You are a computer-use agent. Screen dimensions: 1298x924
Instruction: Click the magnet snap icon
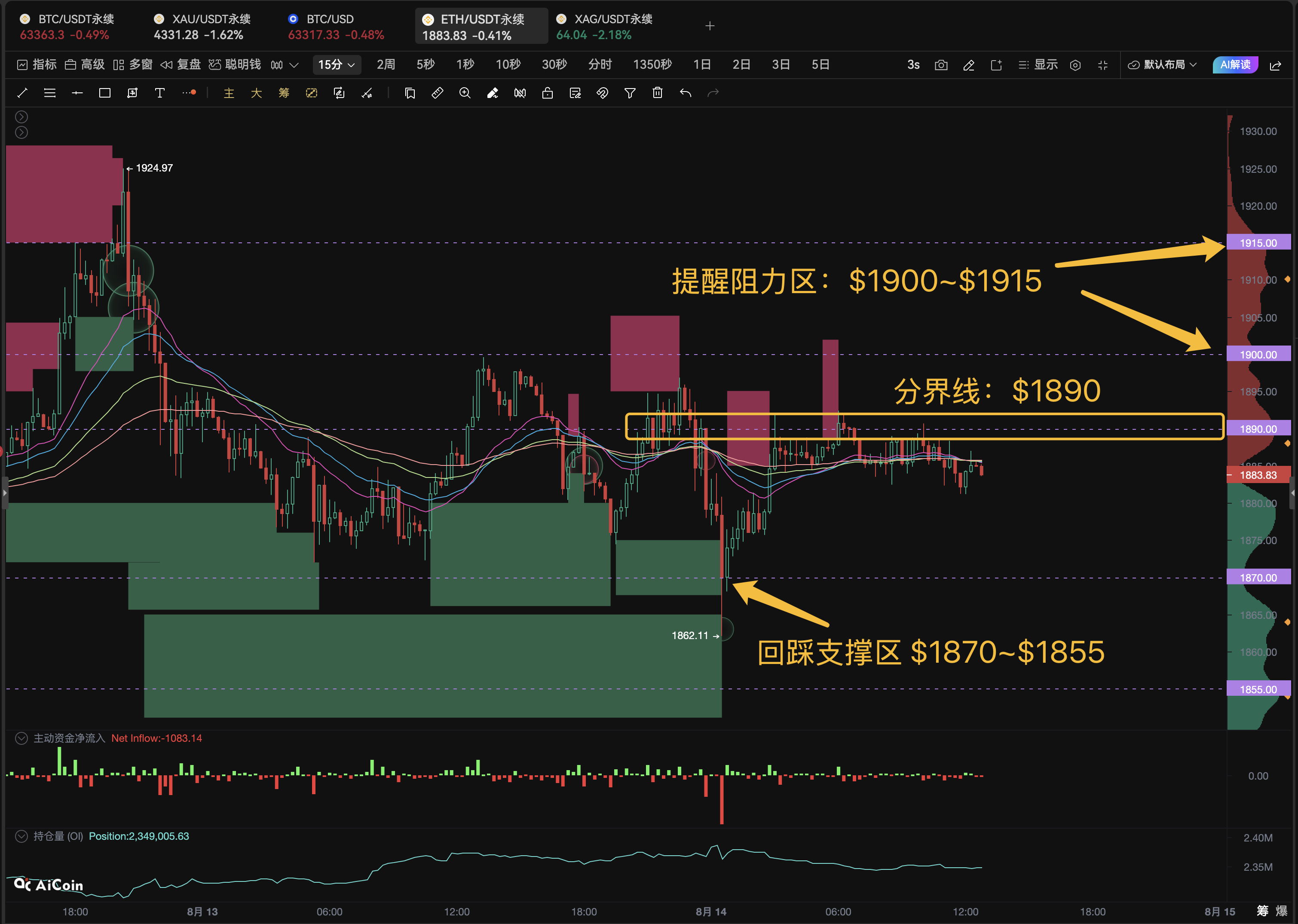[603, 93]
